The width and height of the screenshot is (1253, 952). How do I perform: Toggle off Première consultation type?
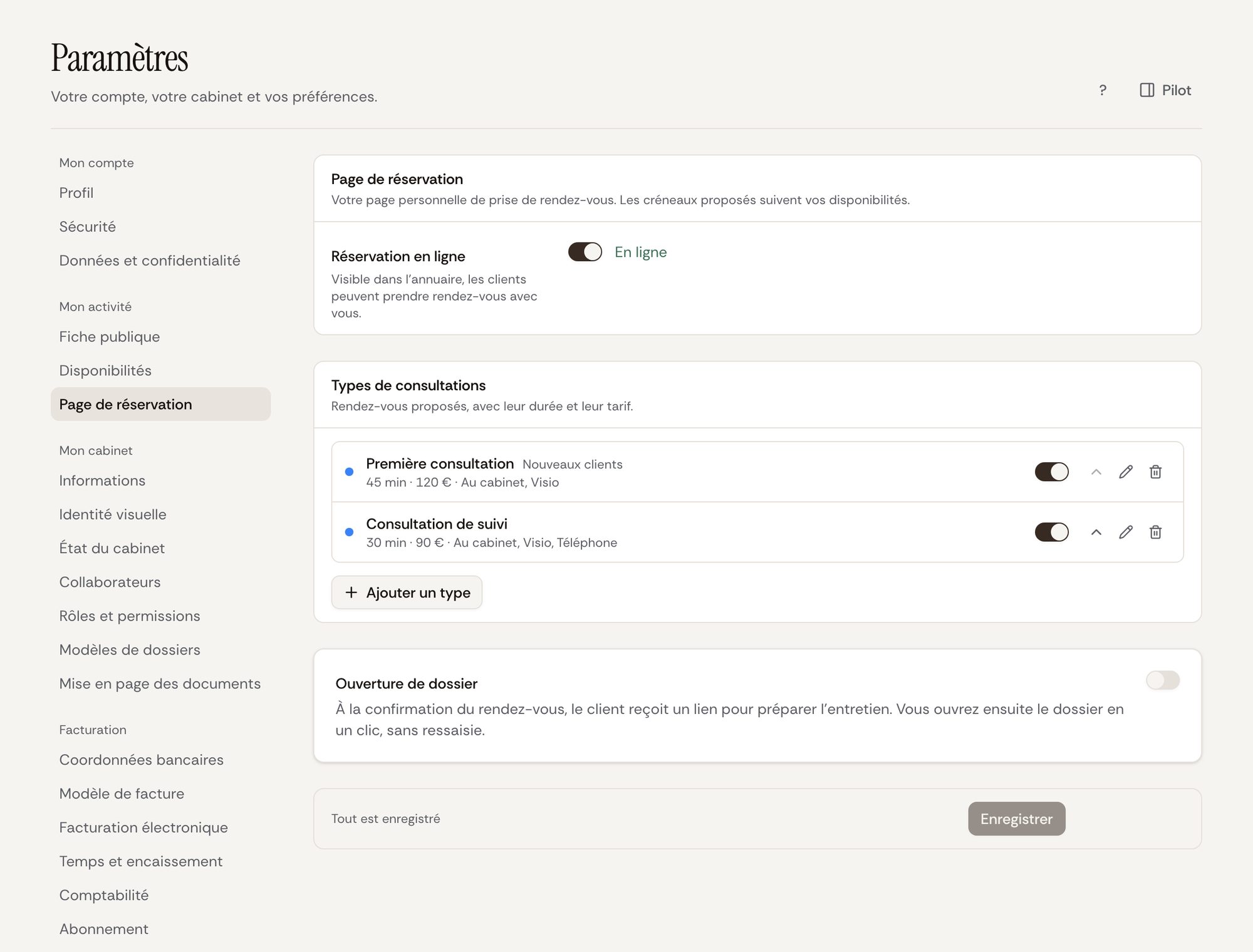point(1052,472)
